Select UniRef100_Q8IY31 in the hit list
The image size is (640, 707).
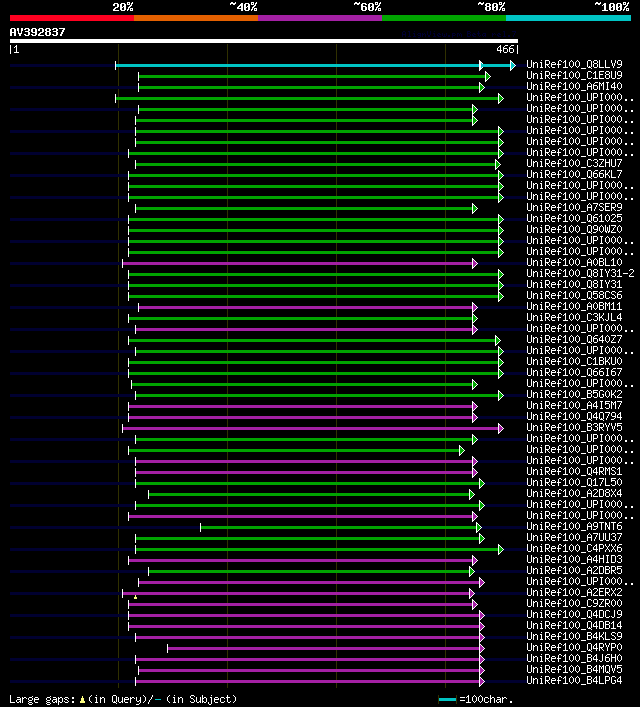point(574,285)
